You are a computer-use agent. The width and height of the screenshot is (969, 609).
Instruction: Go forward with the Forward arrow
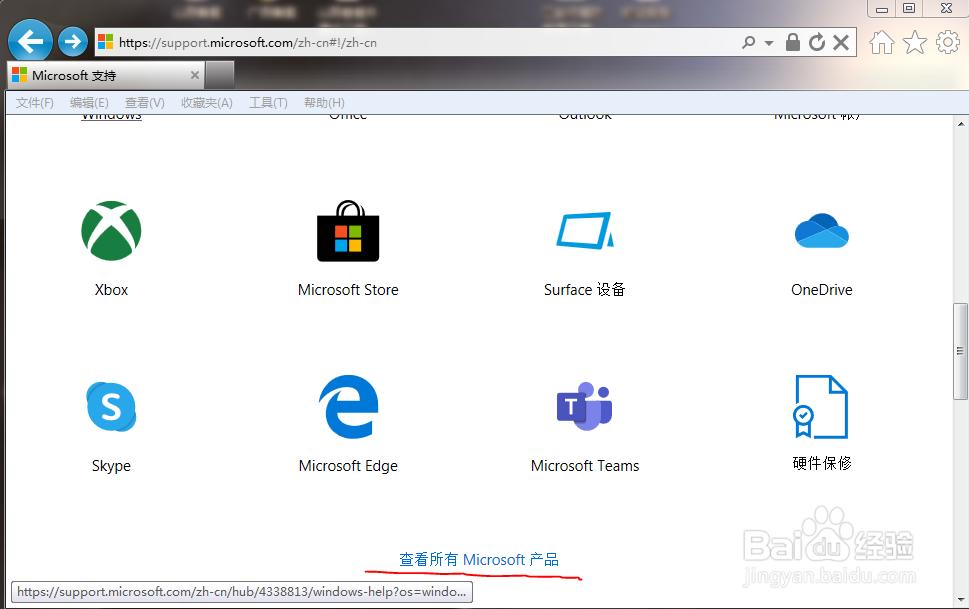(73, 42)
